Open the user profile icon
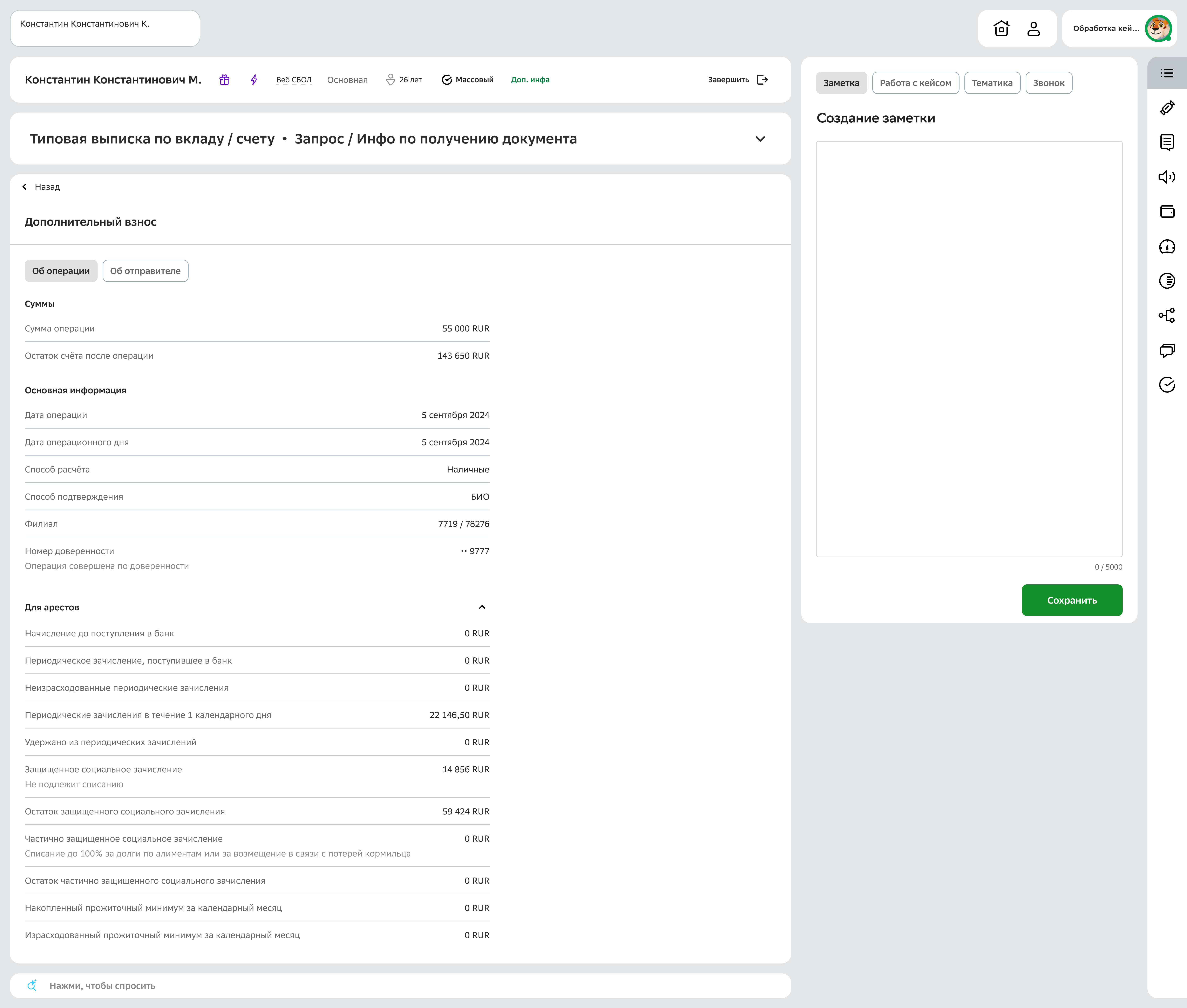Viewport: 1187px width, 1008px height. pyautogui.click(x=1033, y=29)
